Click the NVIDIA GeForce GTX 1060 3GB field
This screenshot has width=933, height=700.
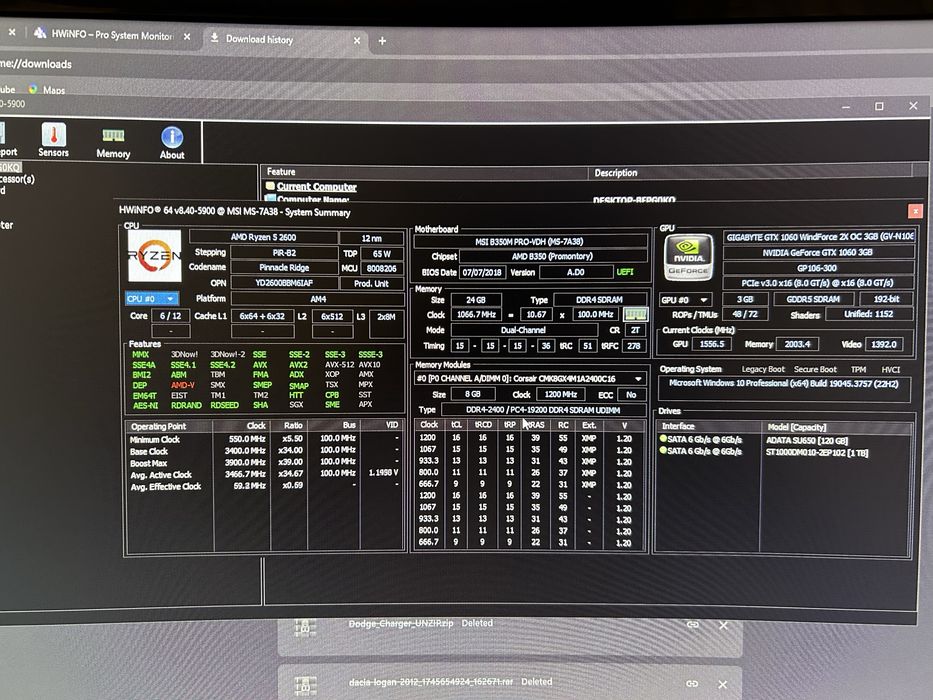[818, 252]
